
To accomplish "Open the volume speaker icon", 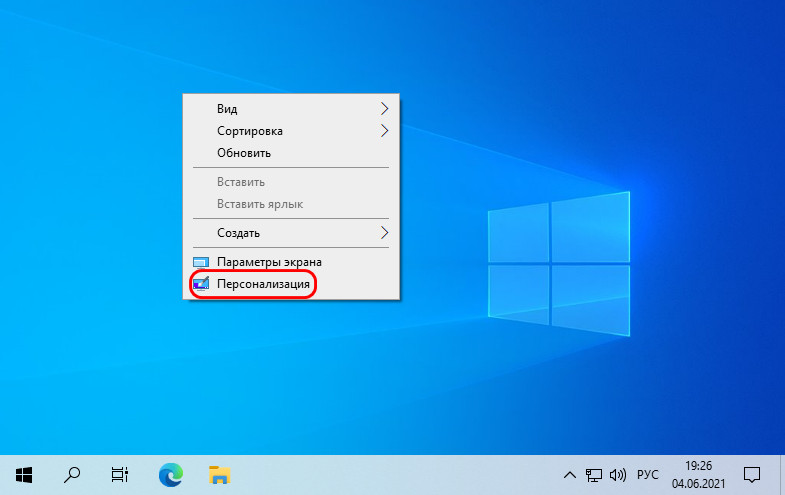I will pos(618,474).
